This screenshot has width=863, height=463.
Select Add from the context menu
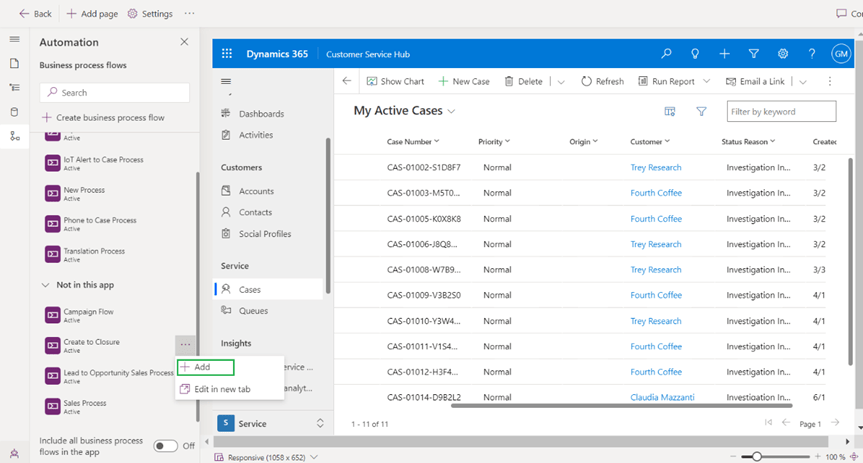click(202, 368)
